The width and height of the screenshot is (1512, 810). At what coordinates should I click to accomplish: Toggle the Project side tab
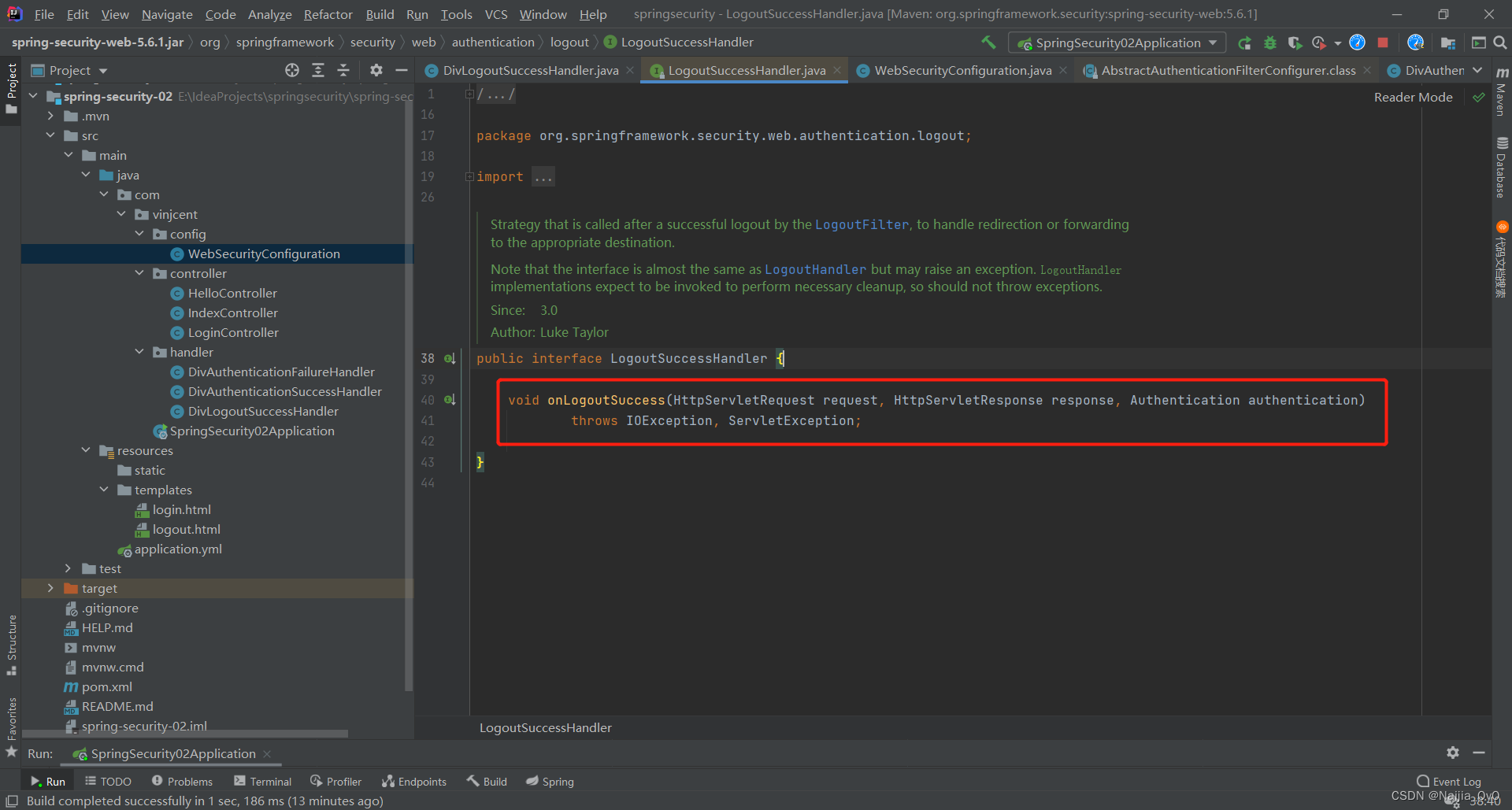11,88
